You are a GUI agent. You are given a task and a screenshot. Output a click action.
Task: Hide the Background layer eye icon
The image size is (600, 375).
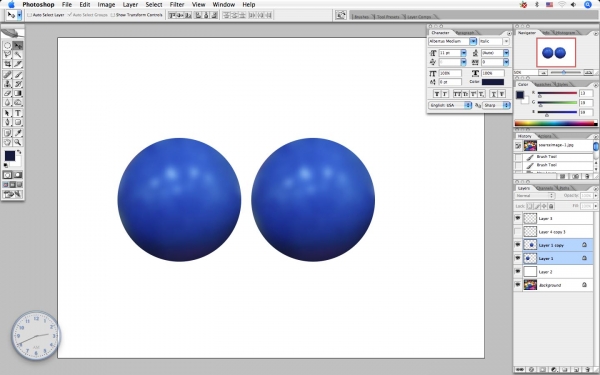[x=518, y=285]
